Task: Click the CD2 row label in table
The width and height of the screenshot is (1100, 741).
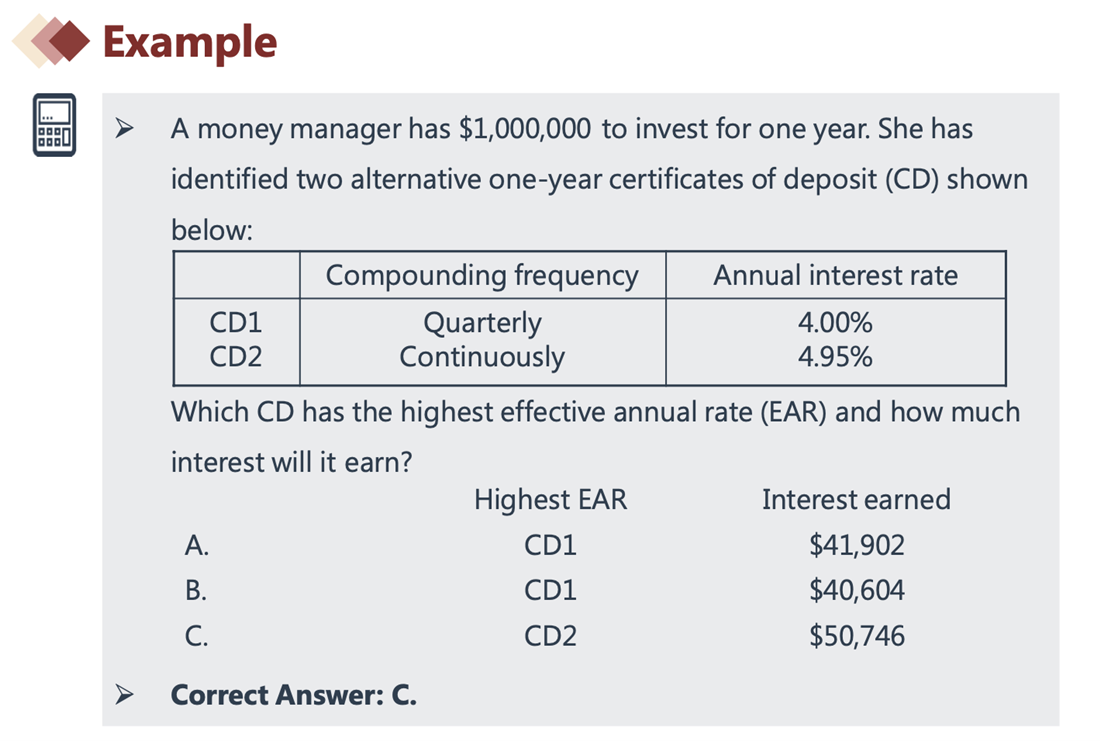Action: pos(236,356)
